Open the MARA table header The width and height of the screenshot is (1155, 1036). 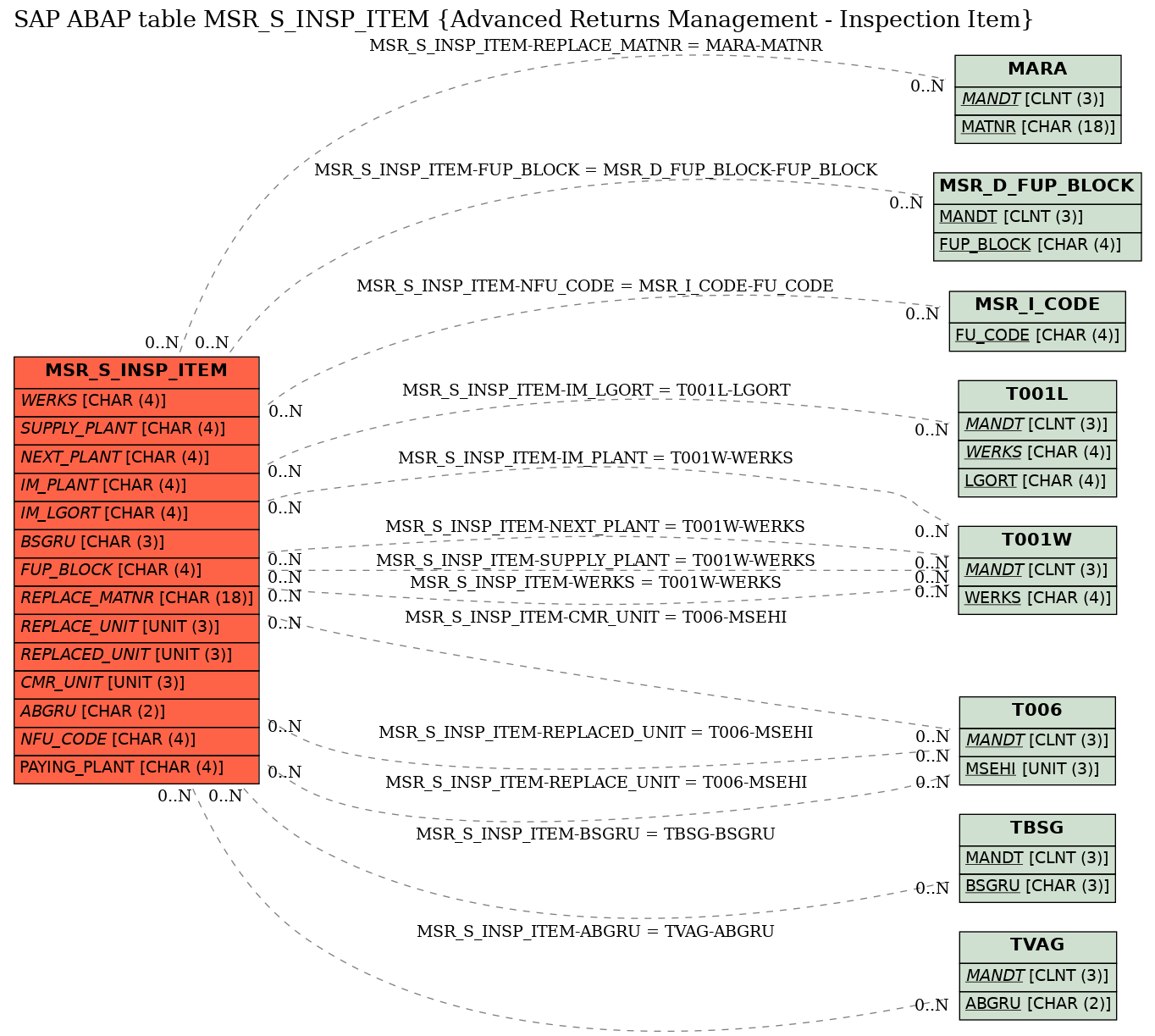[x=1037, y=70]
